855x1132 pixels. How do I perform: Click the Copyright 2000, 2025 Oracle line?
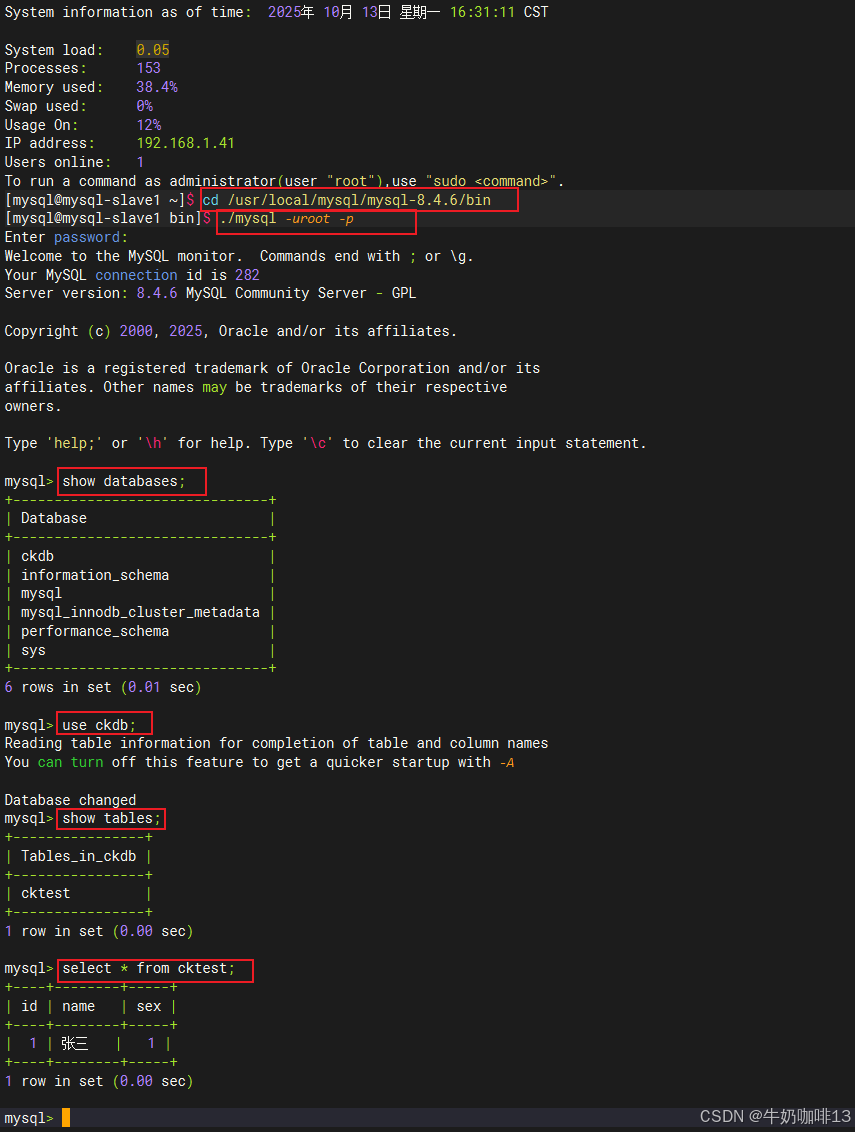click(230, 331)
